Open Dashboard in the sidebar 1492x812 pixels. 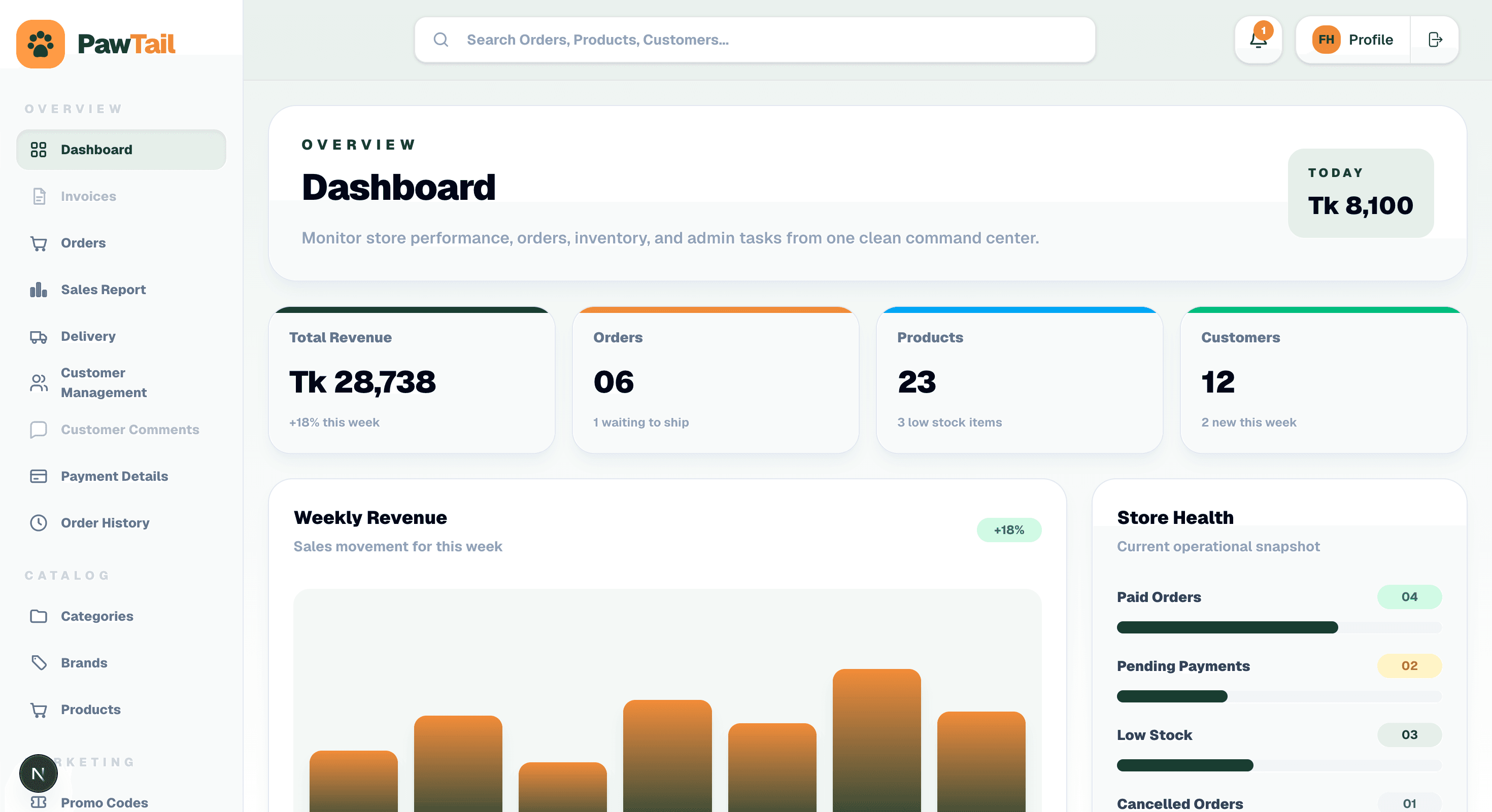(x=121, y=150)
